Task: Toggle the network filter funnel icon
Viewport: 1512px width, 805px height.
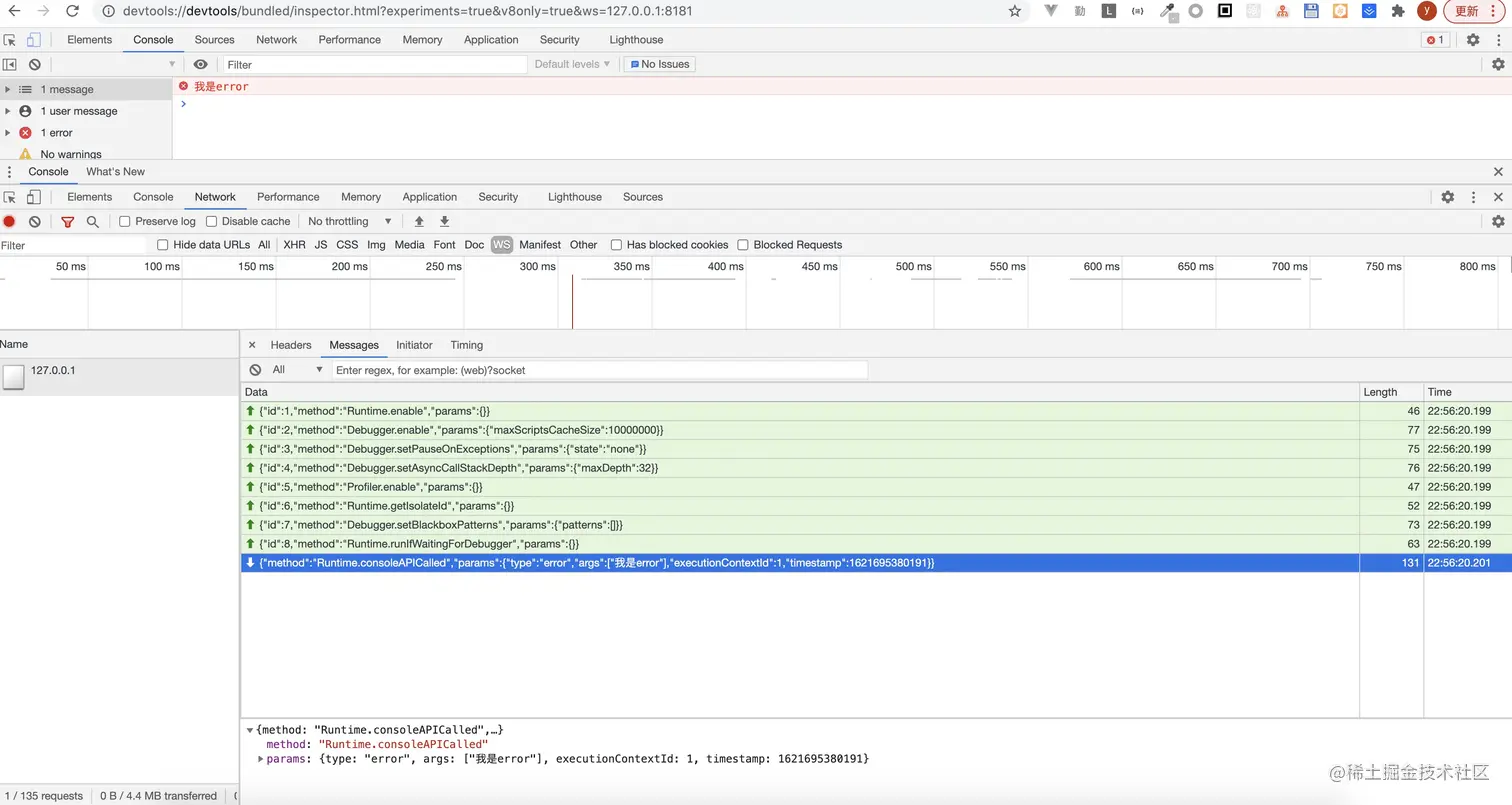Action: (68, 222)
